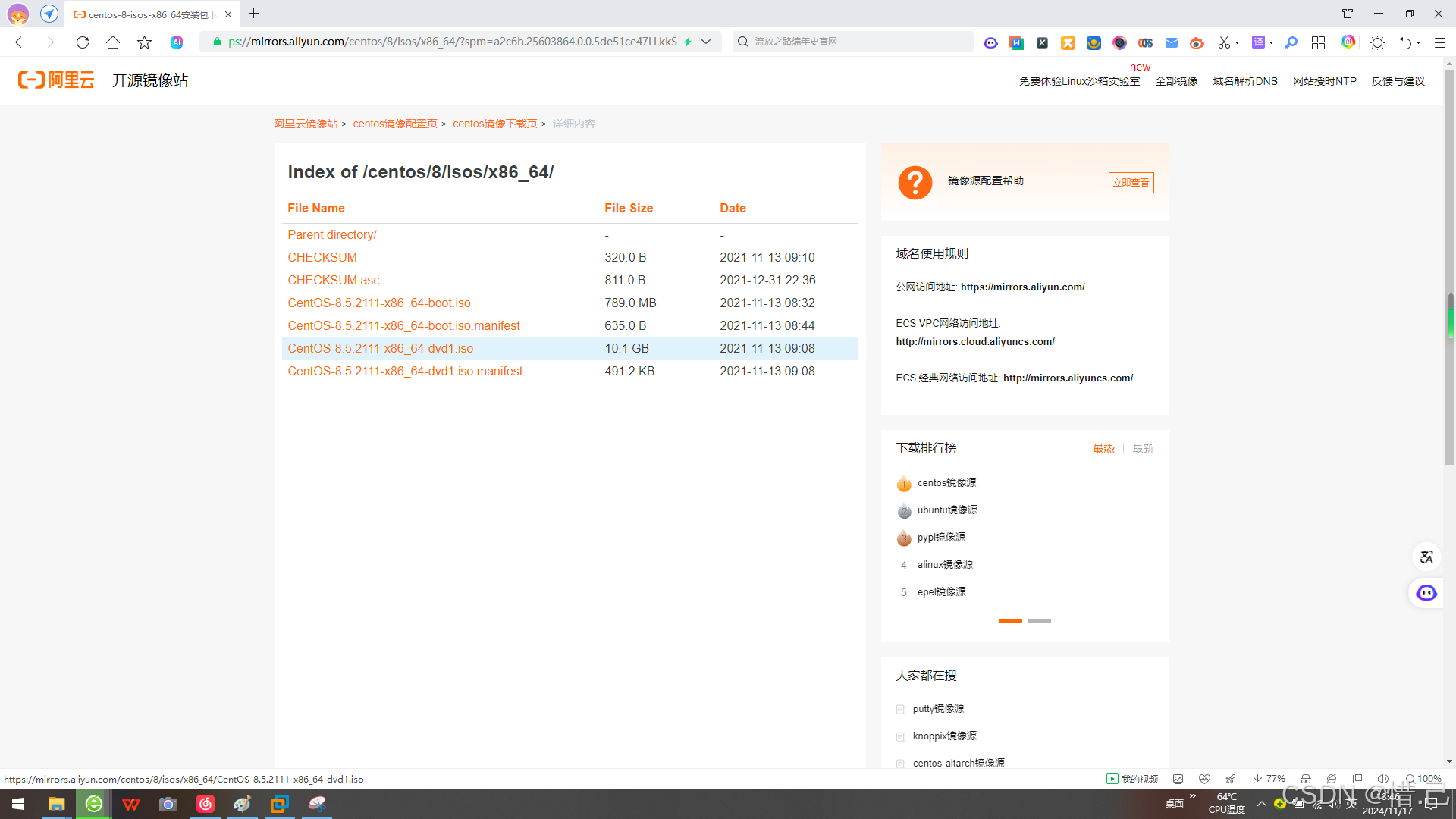Click the 立即查看 help button
Screen dimensions: 1456x819
click(x=1131, y=183)
